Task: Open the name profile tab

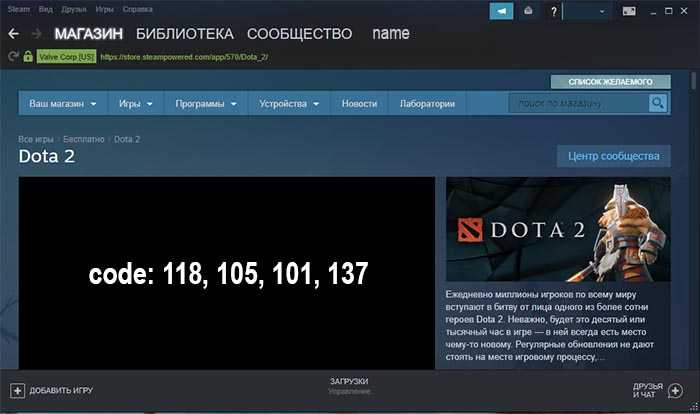Action: (x=391, y=33)
